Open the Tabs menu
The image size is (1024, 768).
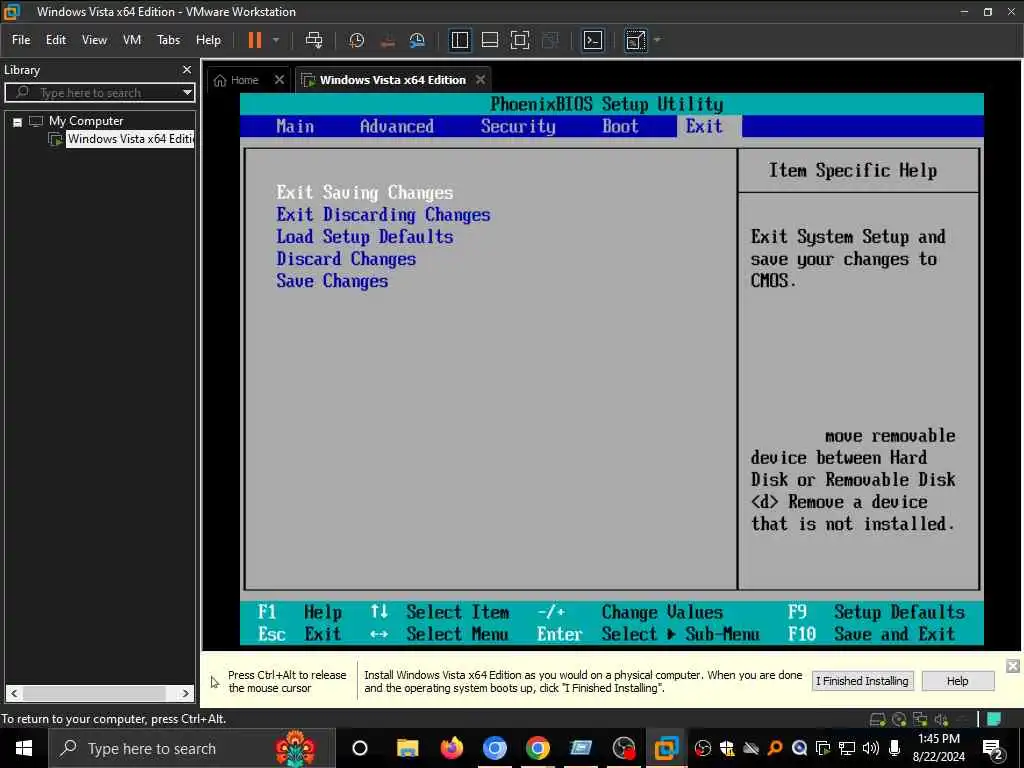coord(168,40)
